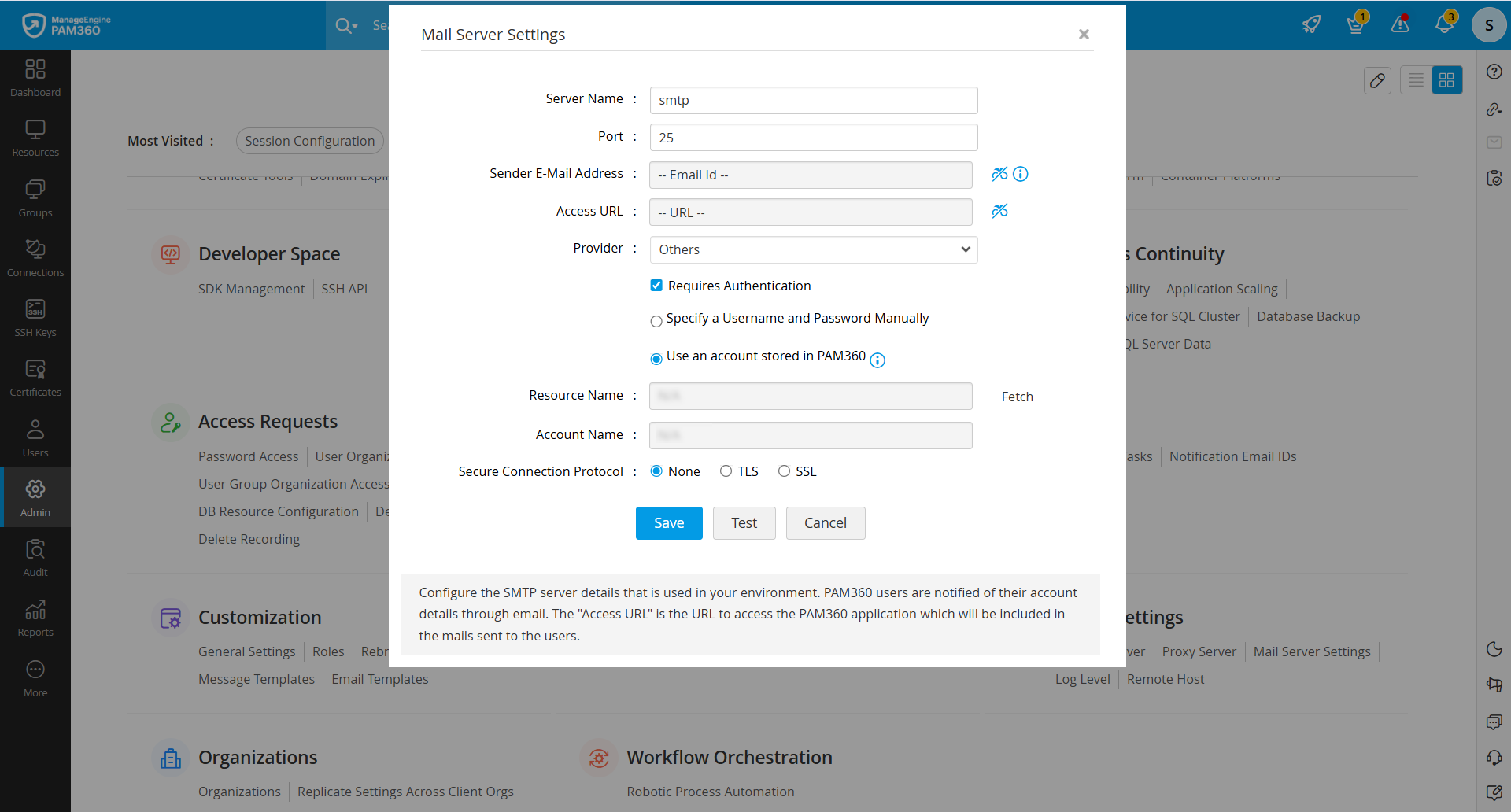Open the Provider dropdown showing Others

click(x=813, y=249)
